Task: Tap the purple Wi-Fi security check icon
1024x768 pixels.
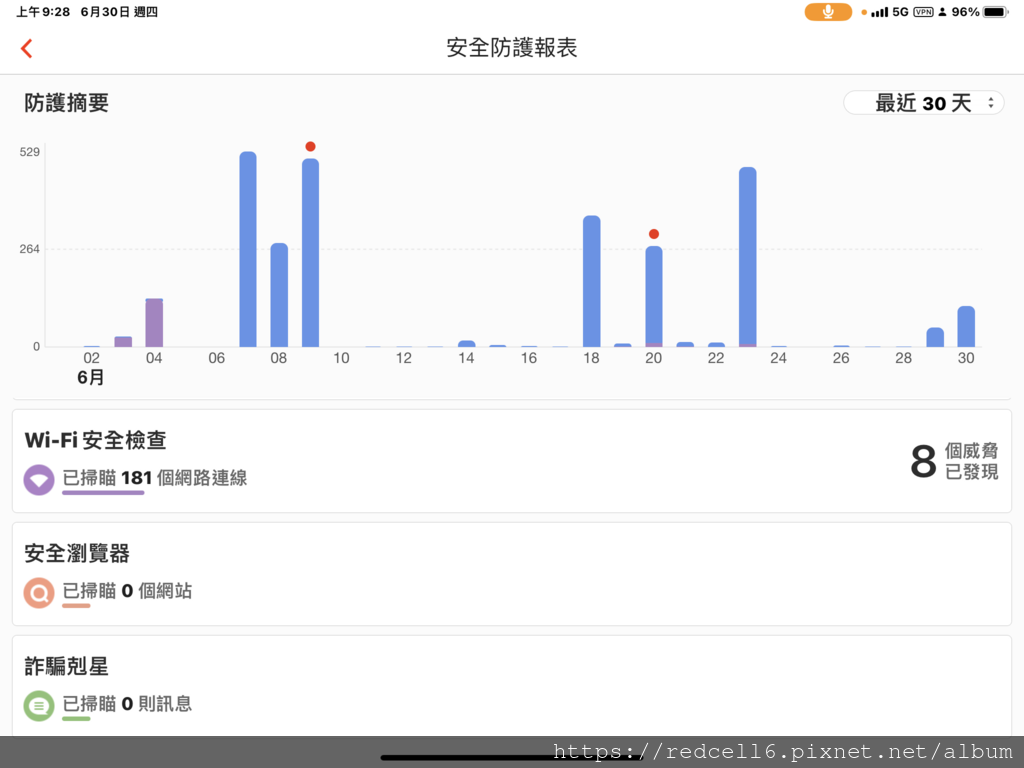Action: (39, 480)
